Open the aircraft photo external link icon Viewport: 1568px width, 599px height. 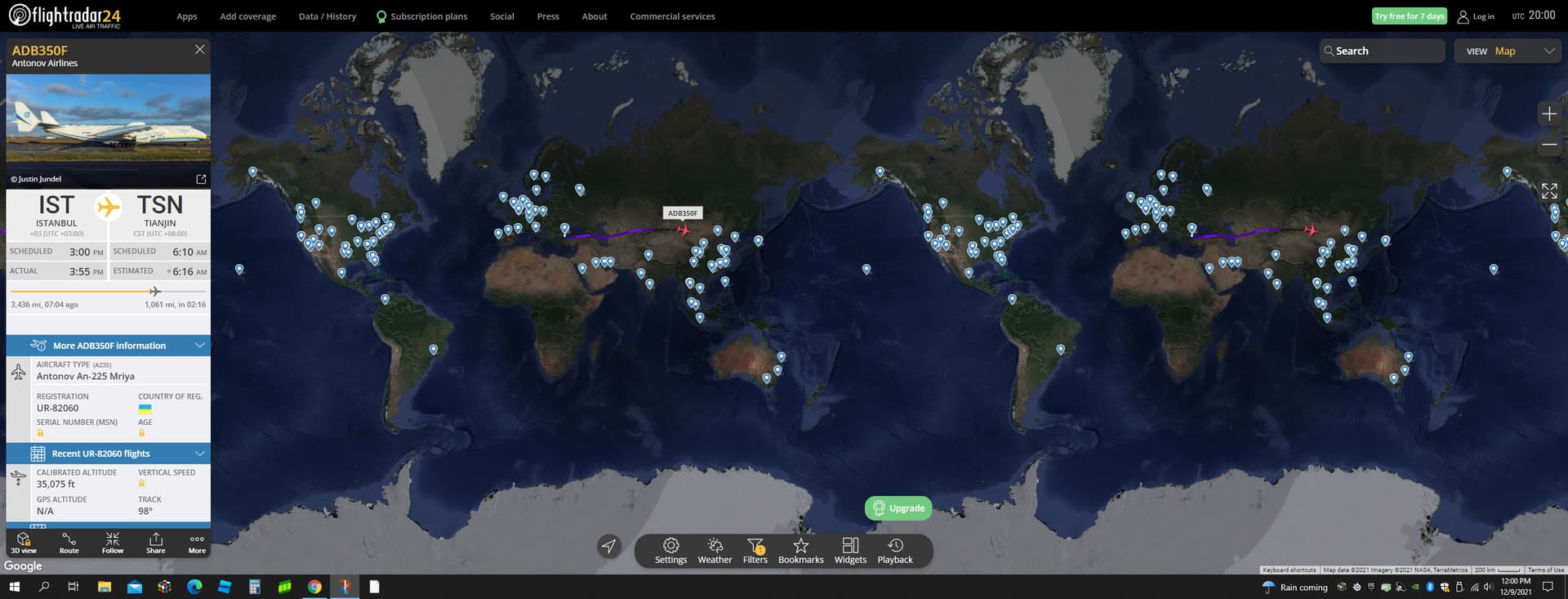(x=201, y=179)
